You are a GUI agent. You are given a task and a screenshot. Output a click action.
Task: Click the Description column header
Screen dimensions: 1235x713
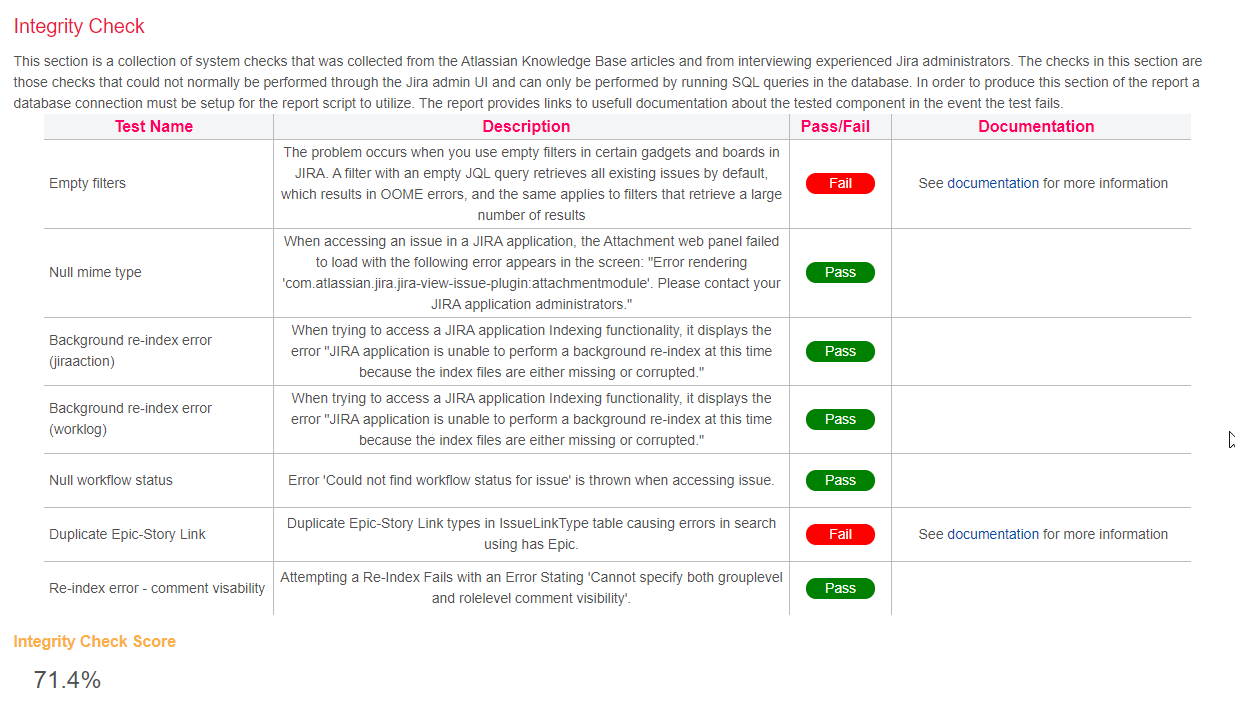[x=526, y=126]
